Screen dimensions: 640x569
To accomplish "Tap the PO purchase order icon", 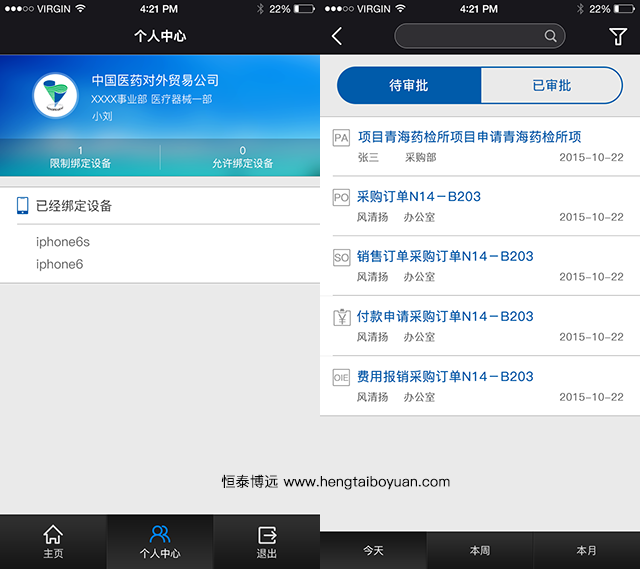I will 341,198.
